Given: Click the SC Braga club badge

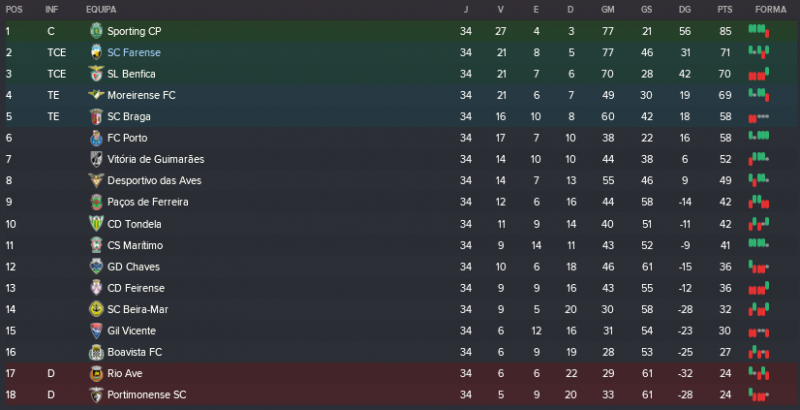Looking at the screenshot, I should click(97, 117).
